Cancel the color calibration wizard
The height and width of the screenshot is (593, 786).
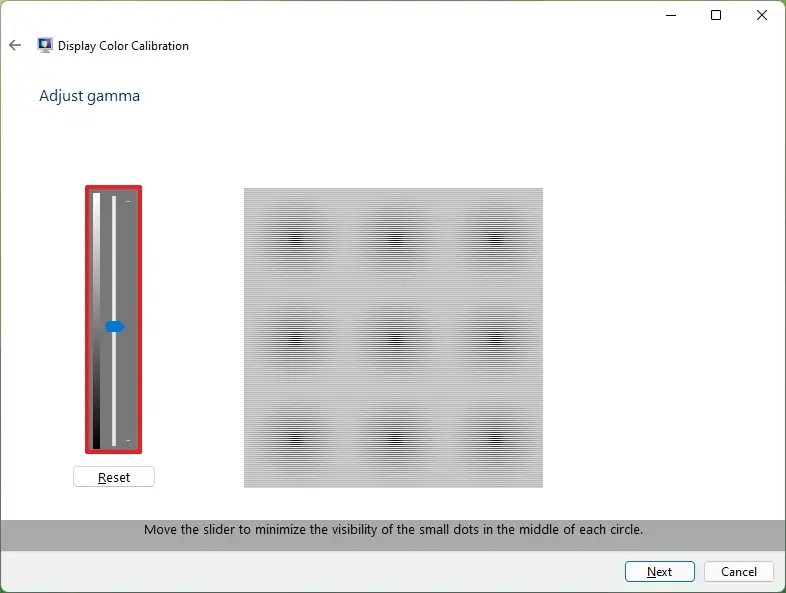click(x=739, y=571)
